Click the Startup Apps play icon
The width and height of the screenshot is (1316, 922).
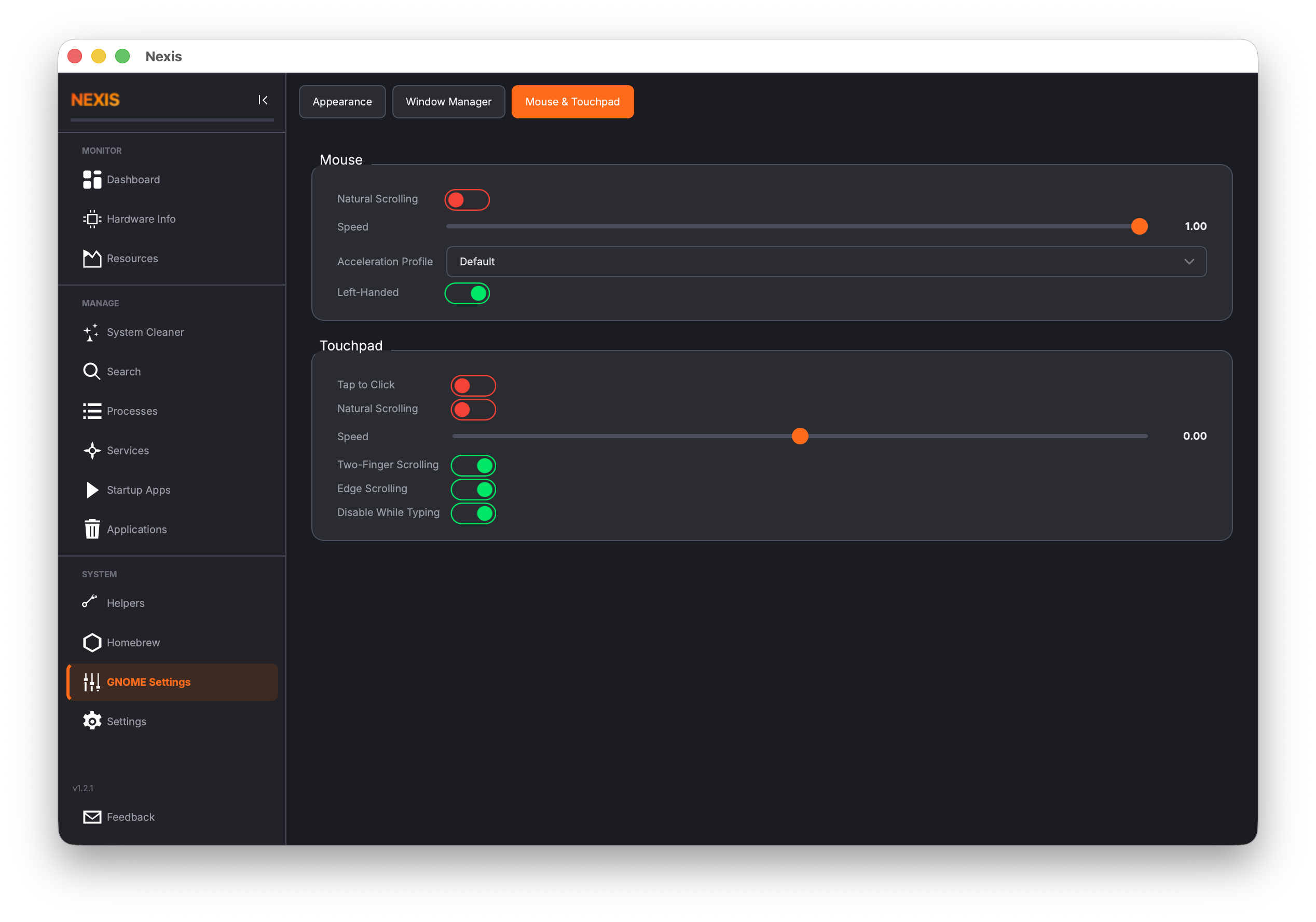[x=92, y=490]
